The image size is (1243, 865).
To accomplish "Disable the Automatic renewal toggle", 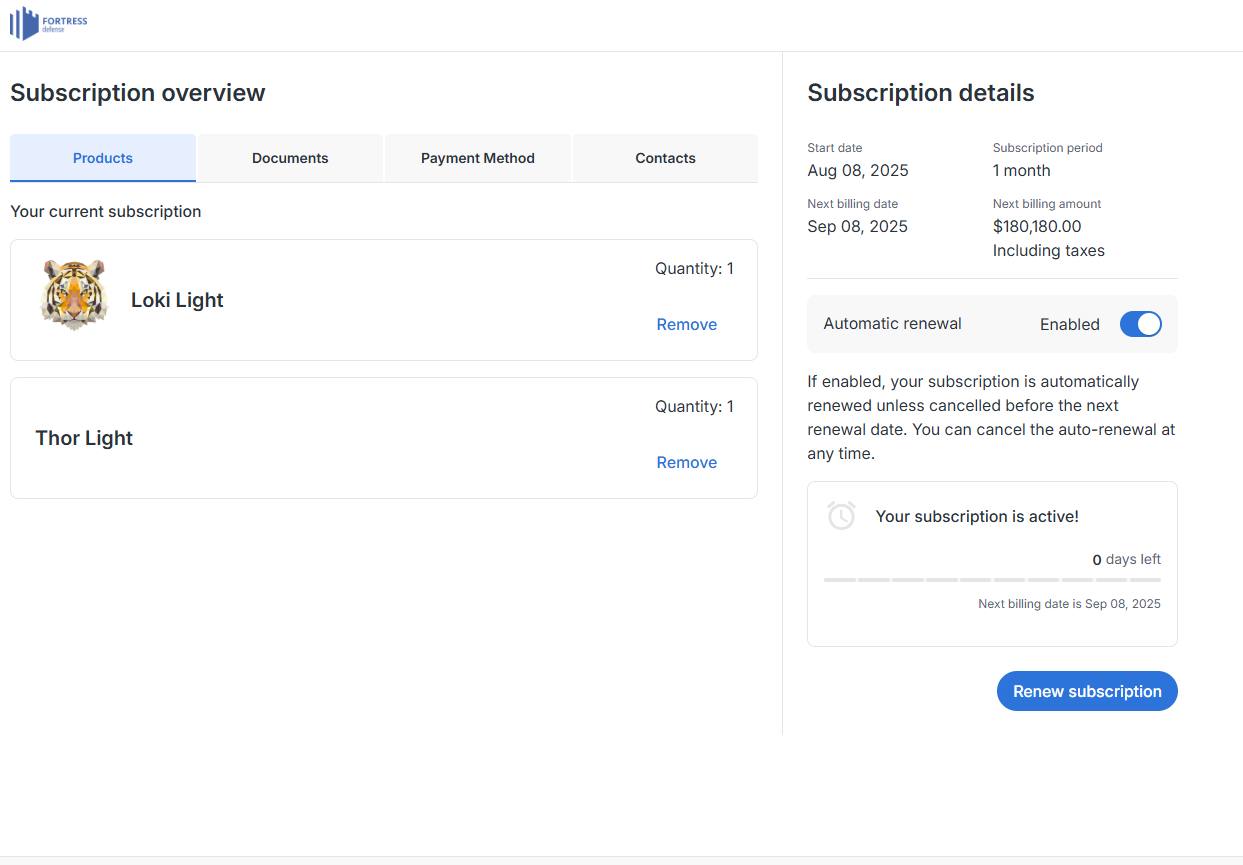I will click(x=1140, y=324).
